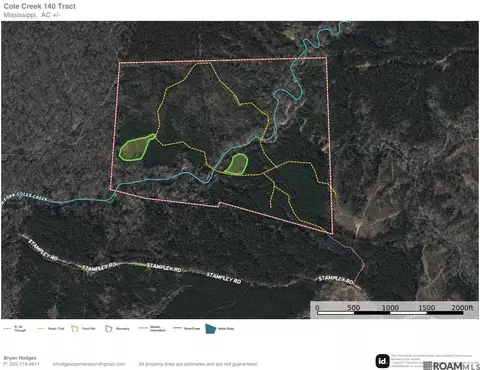
Task: Click the Bryan Hodges name text
Action: (x=20, y=358)
